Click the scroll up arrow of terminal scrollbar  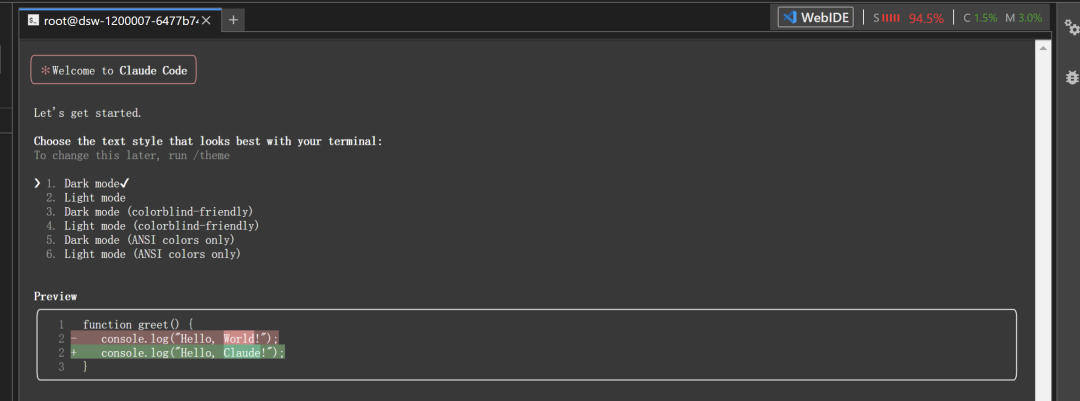tap(1044, 47)
